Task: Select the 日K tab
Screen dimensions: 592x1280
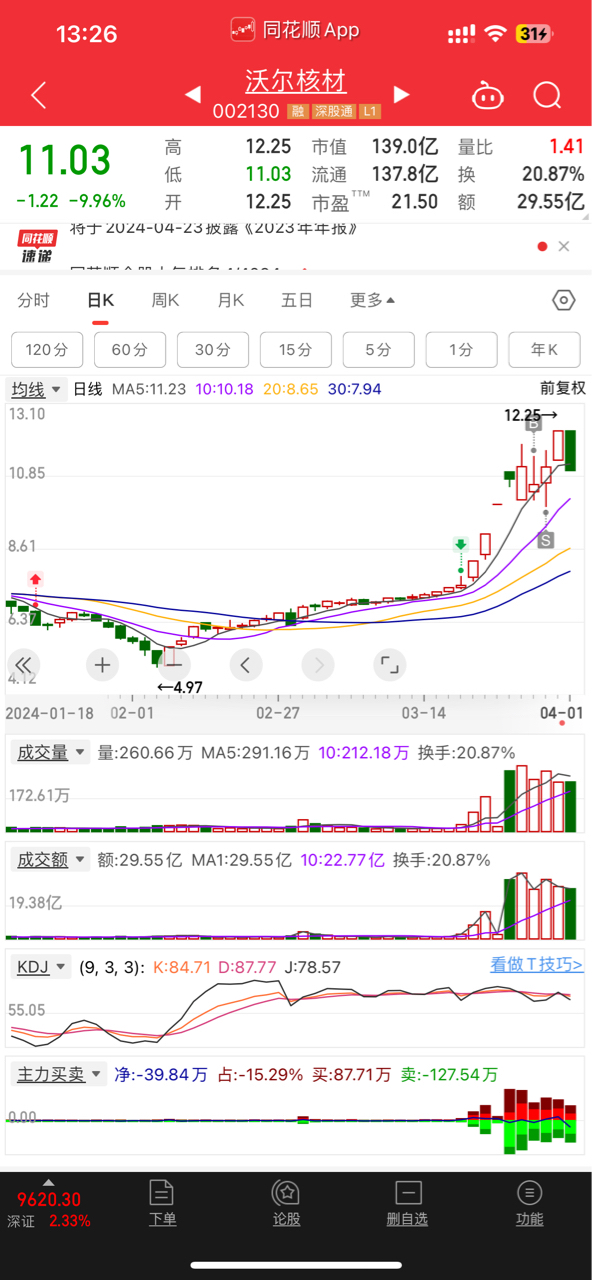Action: coord(100,300)
